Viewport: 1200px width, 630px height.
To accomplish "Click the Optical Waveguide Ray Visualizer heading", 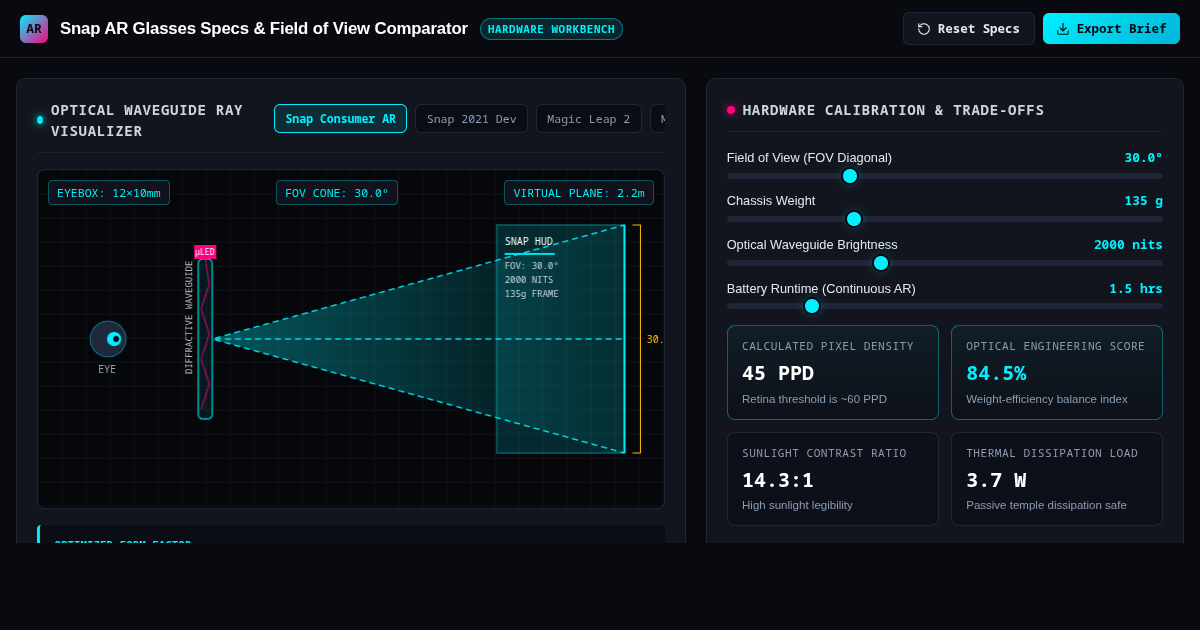I will [x=147, y=120].
